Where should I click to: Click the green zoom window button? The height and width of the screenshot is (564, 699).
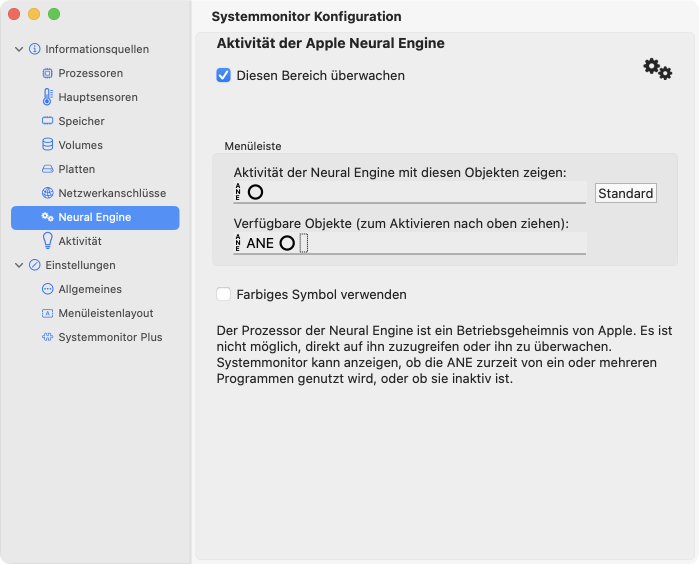pos(54,14)
